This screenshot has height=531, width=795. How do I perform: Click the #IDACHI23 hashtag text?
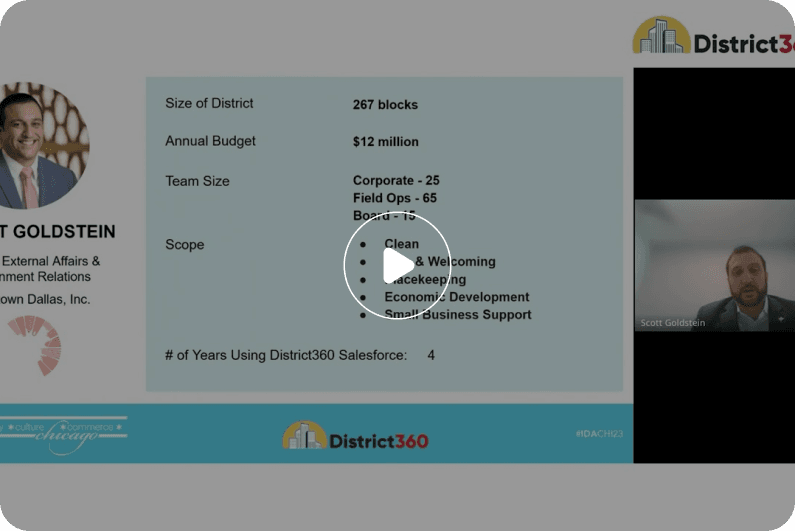tap(599, 434)
